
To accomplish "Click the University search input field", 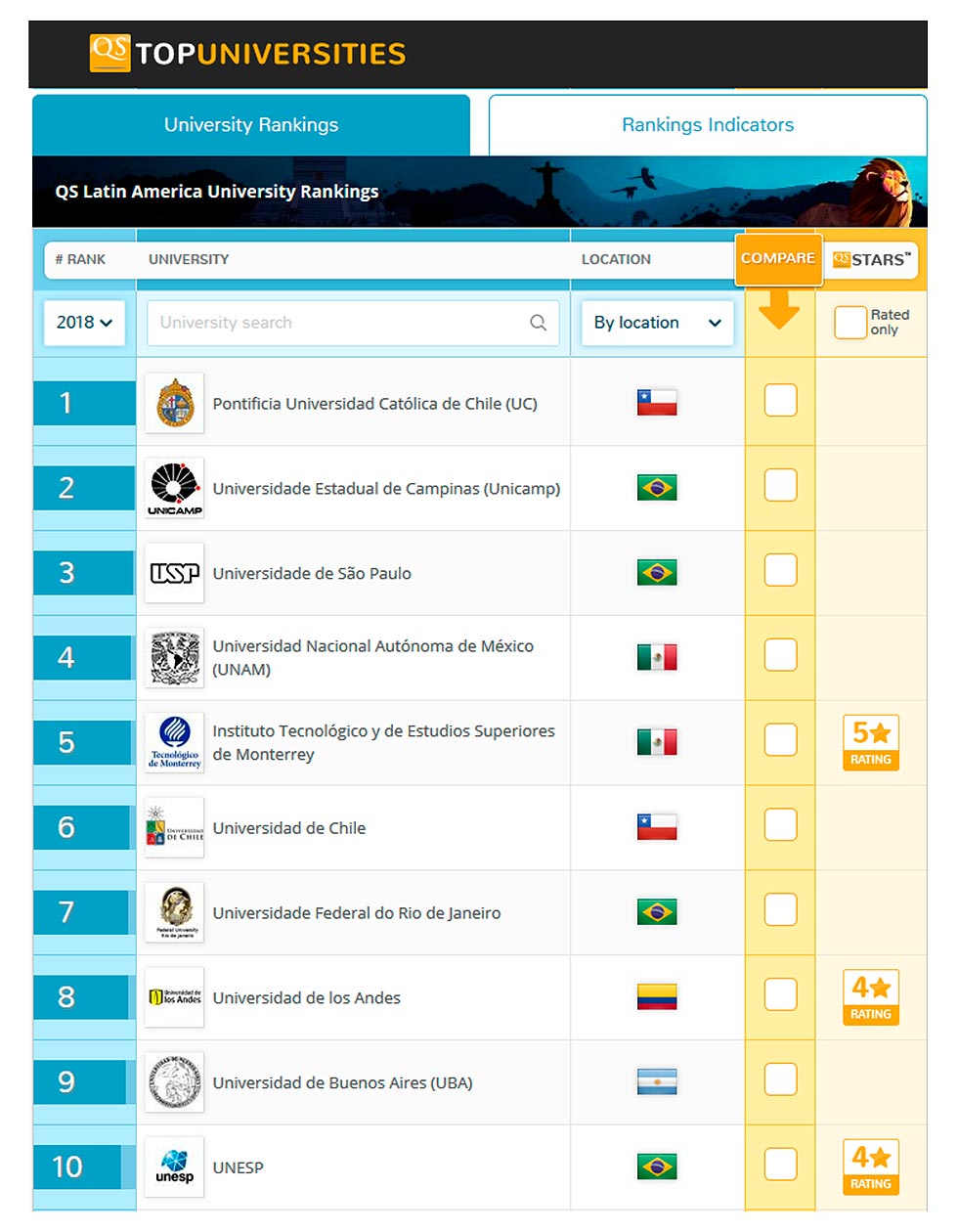I will pos(337,323).
